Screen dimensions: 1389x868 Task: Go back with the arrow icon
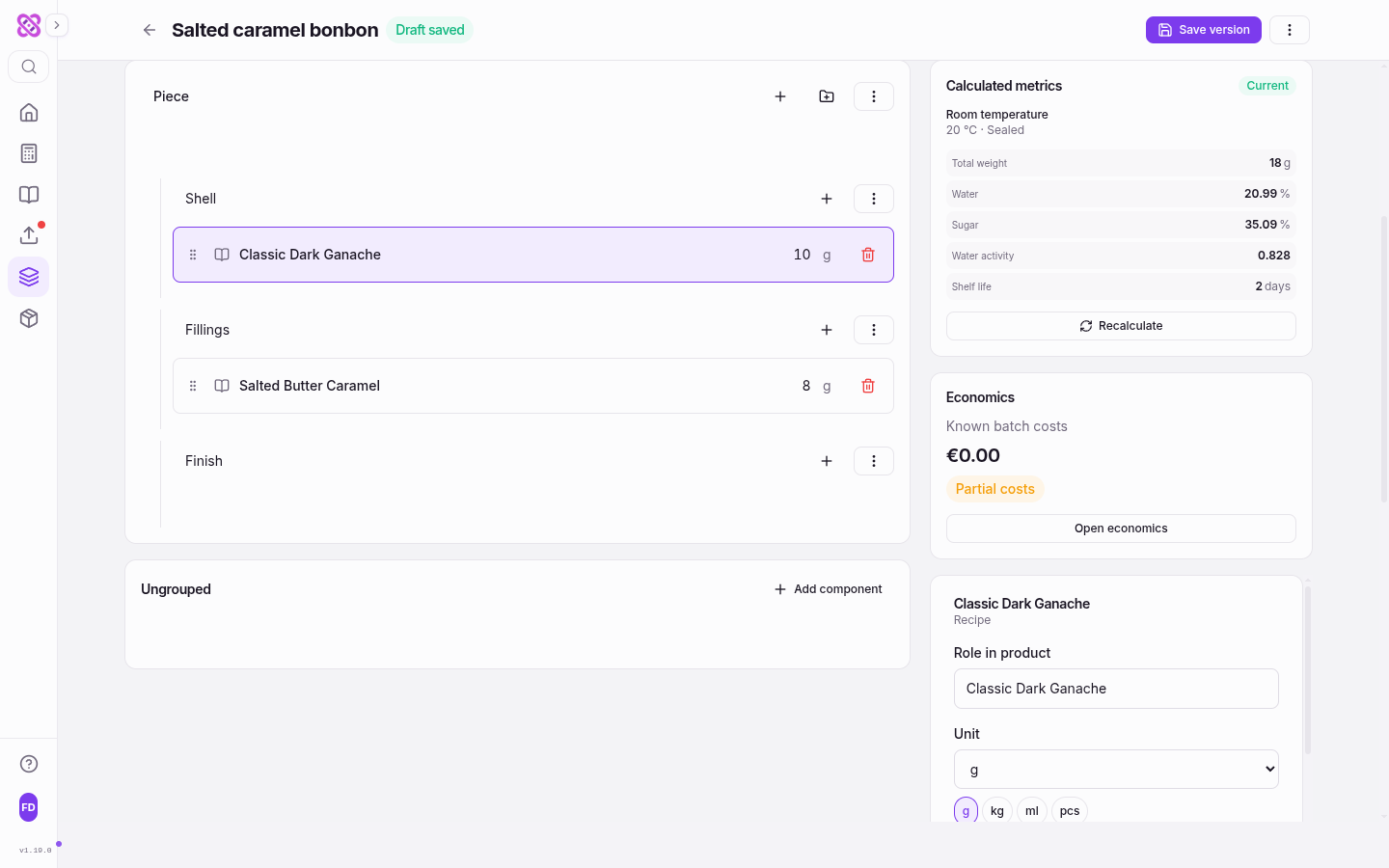click(150, 30)
